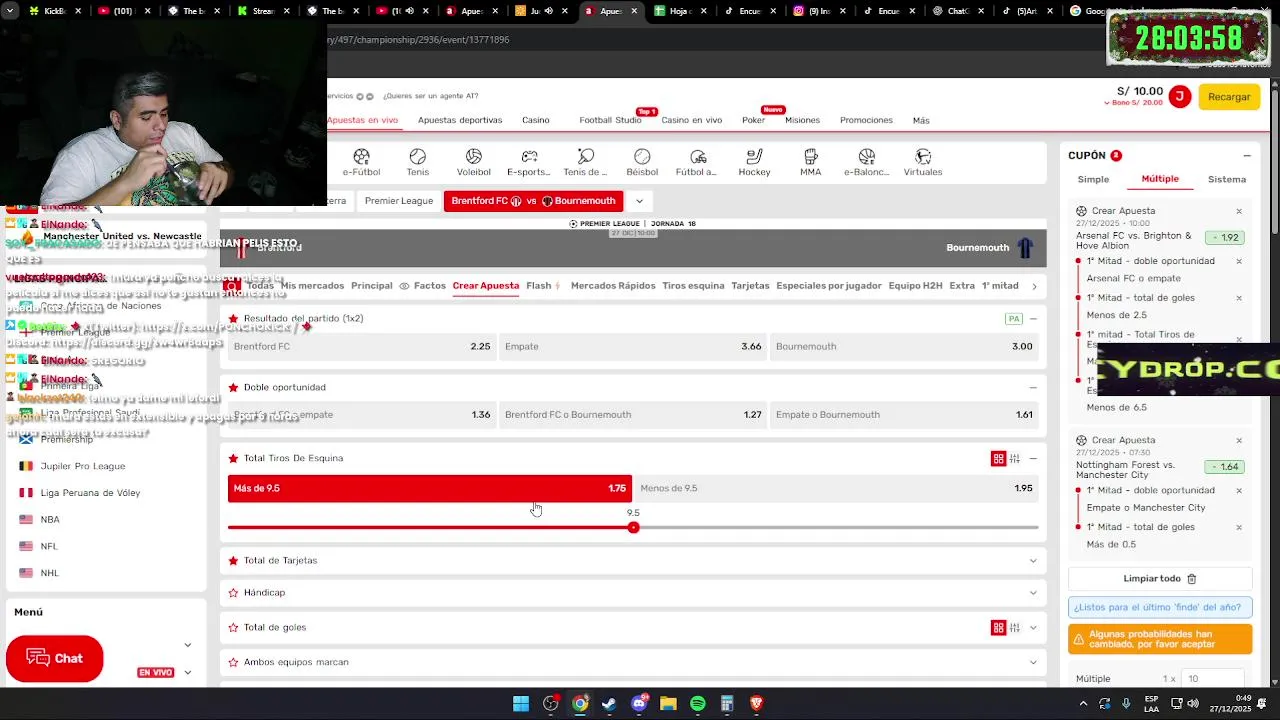Select Menos de 9.5 corners at 1.95
Screen dimensions: 1280x720
pos(837,488)
